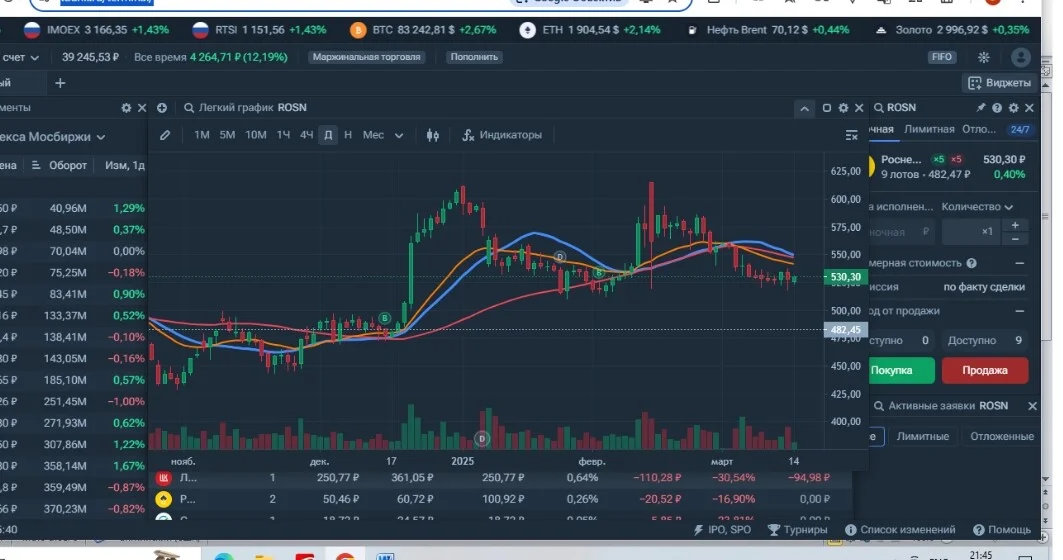Select the drawing pencil tool on the chart

click(165, 135)
